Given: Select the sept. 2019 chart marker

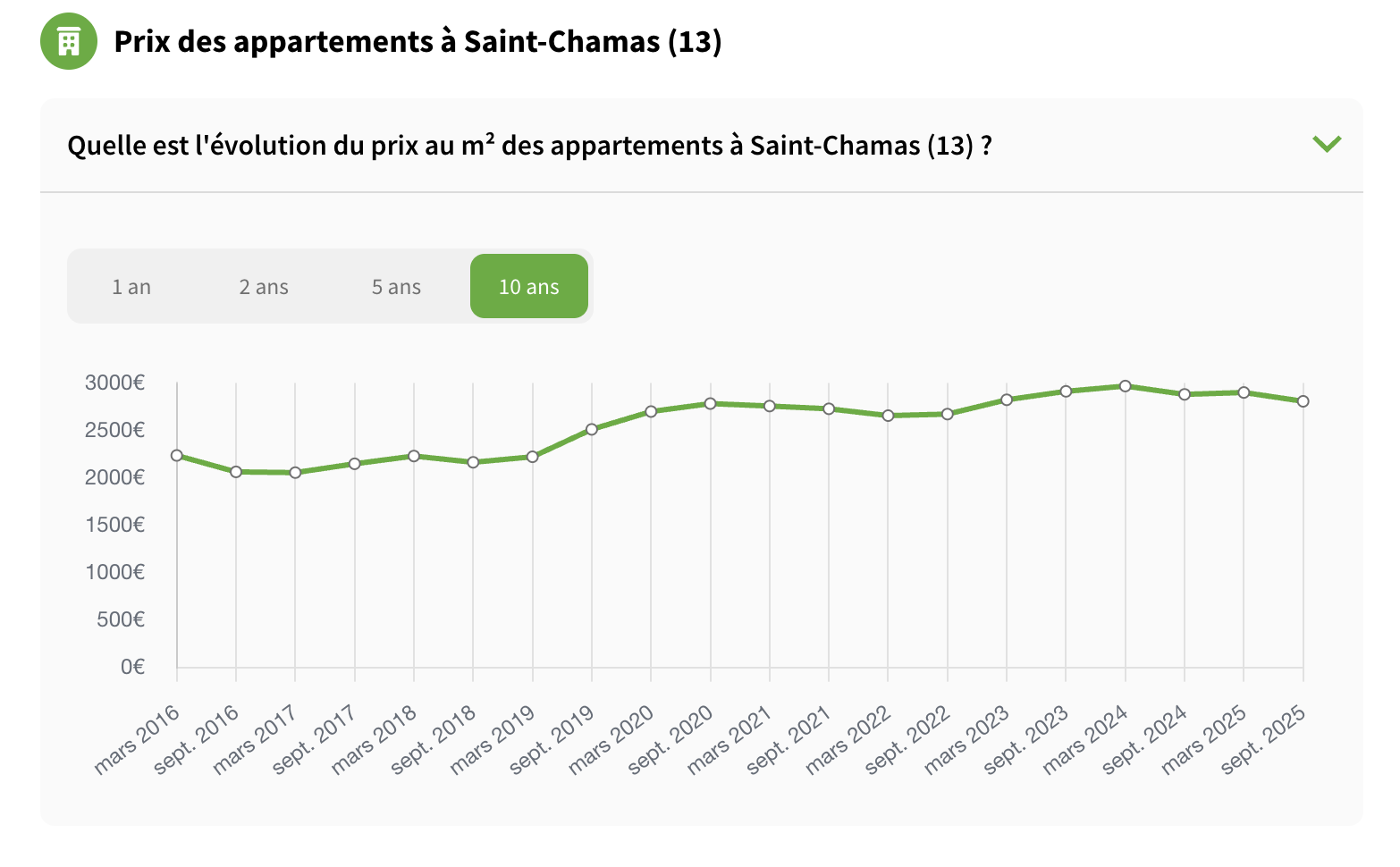Looking at the screenshot, I should (x=592, y=429).
